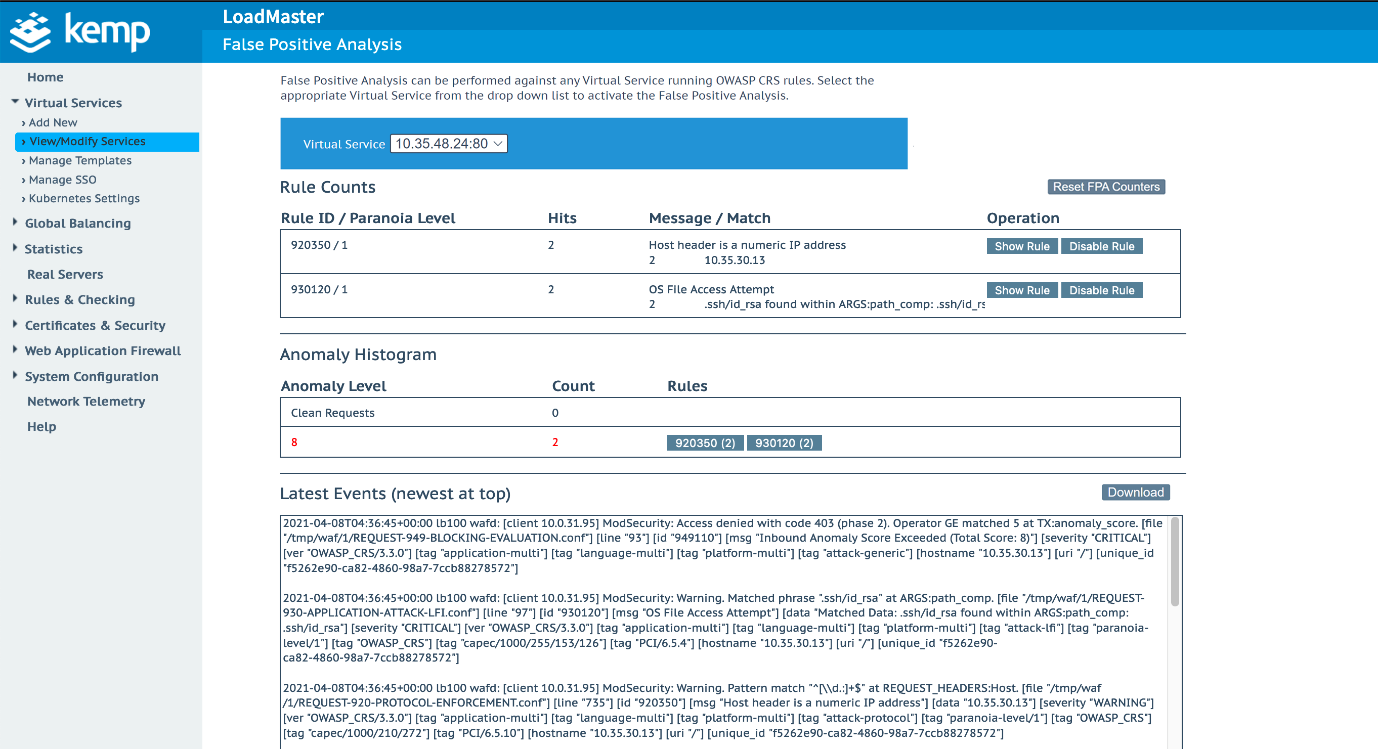
Task: Click the Clean Requests count 0
Action: pyautogui.click(x=555, y=413)
